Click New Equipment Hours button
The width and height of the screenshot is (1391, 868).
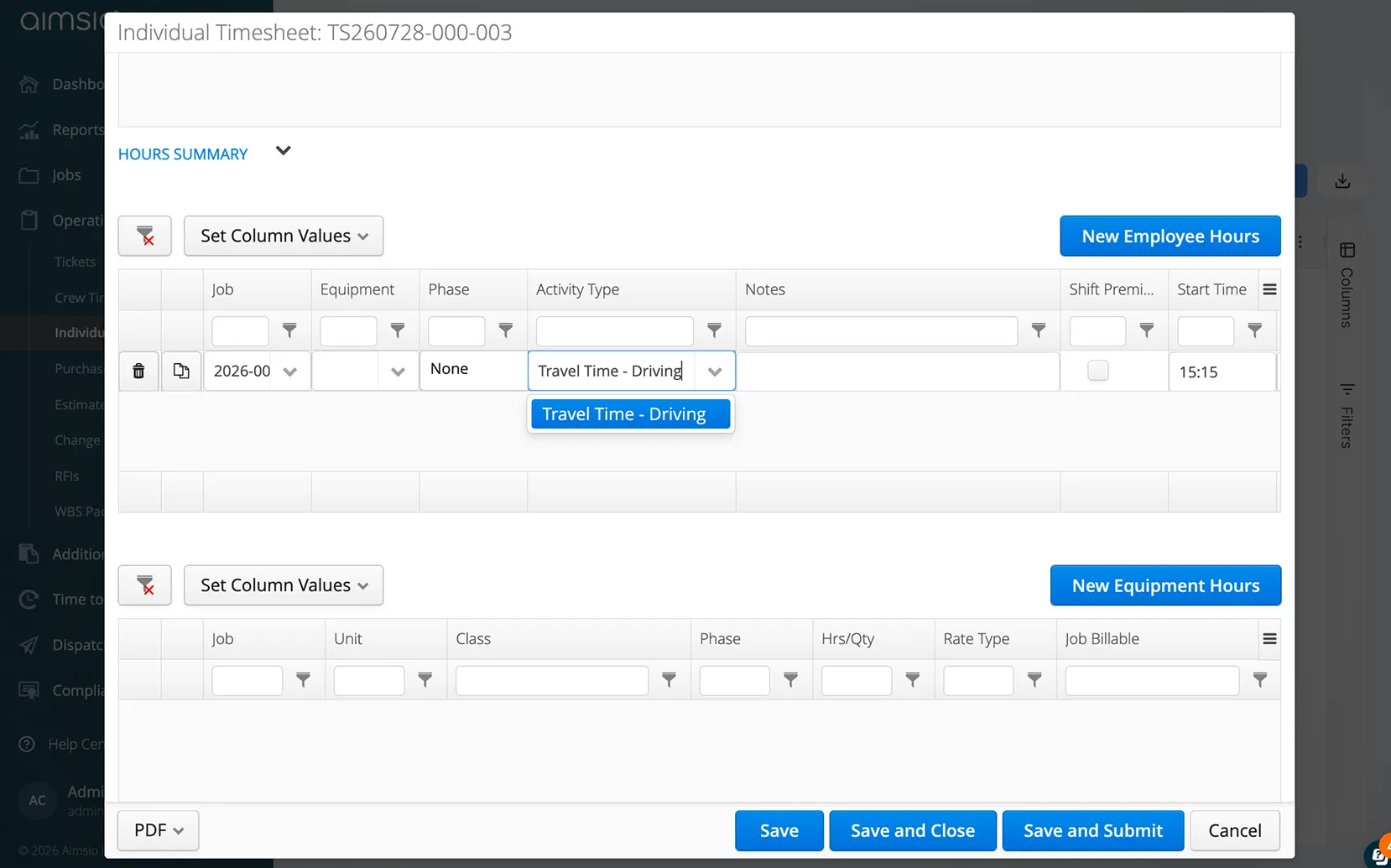(1165, 585)
